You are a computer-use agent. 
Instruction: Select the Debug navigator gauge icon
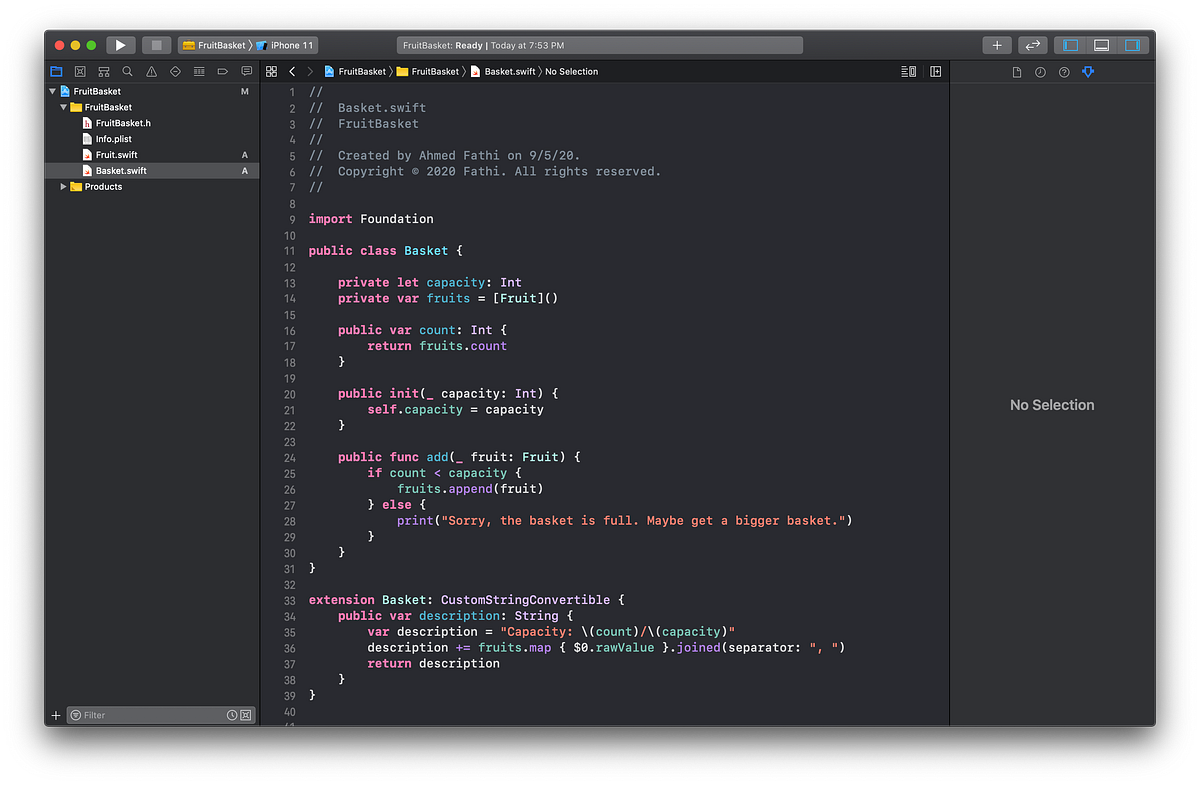pos(199,71)
